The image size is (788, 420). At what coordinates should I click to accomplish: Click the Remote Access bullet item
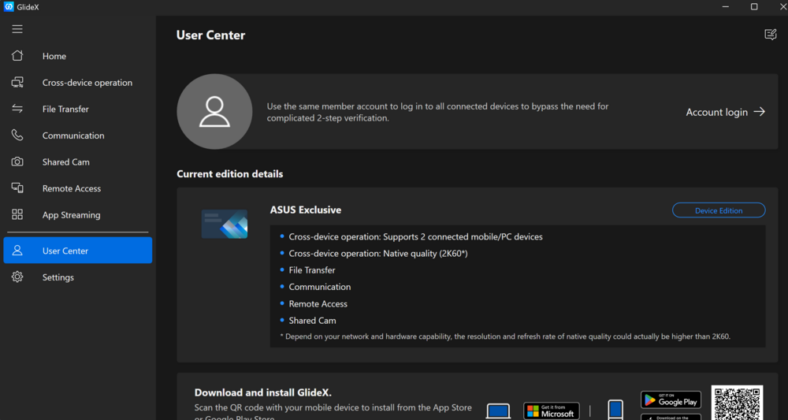318,304
